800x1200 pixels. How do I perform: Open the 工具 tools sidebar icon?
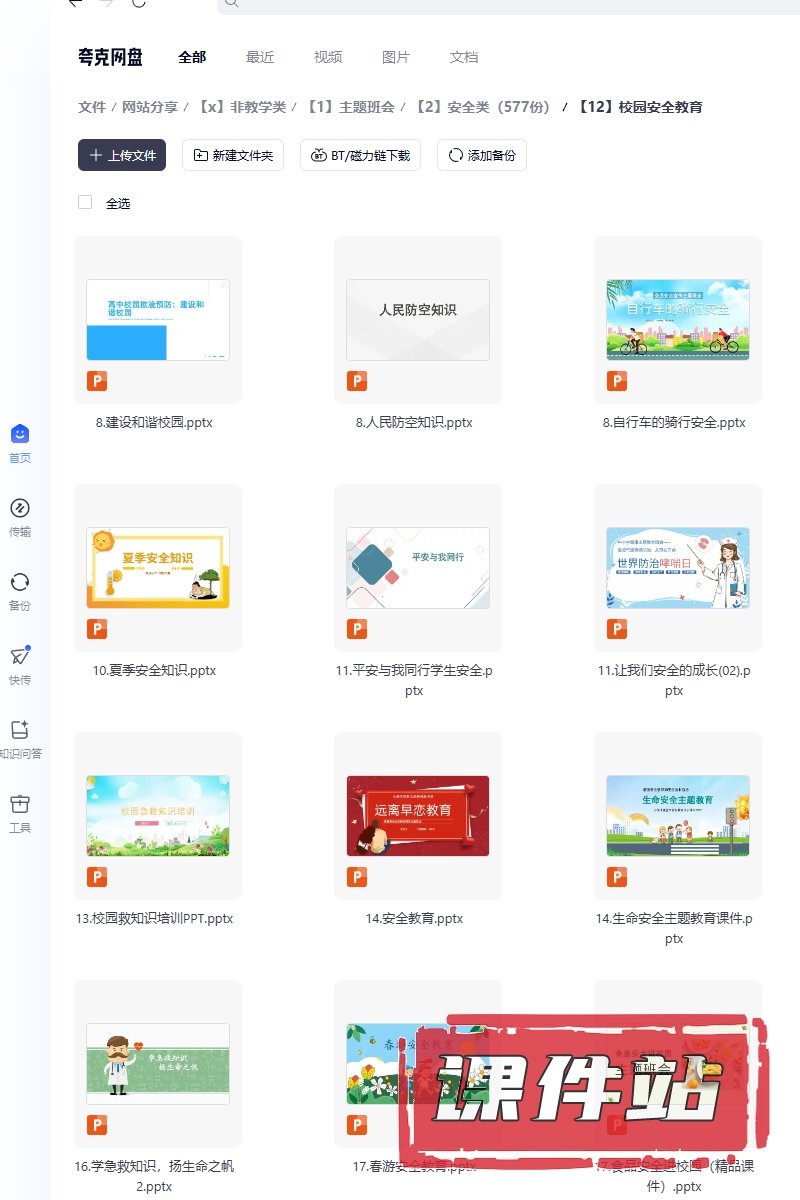coord(20,804)
